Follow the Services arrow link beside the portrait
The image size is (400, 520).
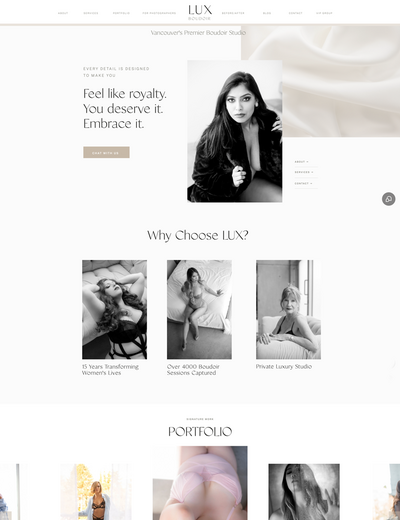coord(304,172)
